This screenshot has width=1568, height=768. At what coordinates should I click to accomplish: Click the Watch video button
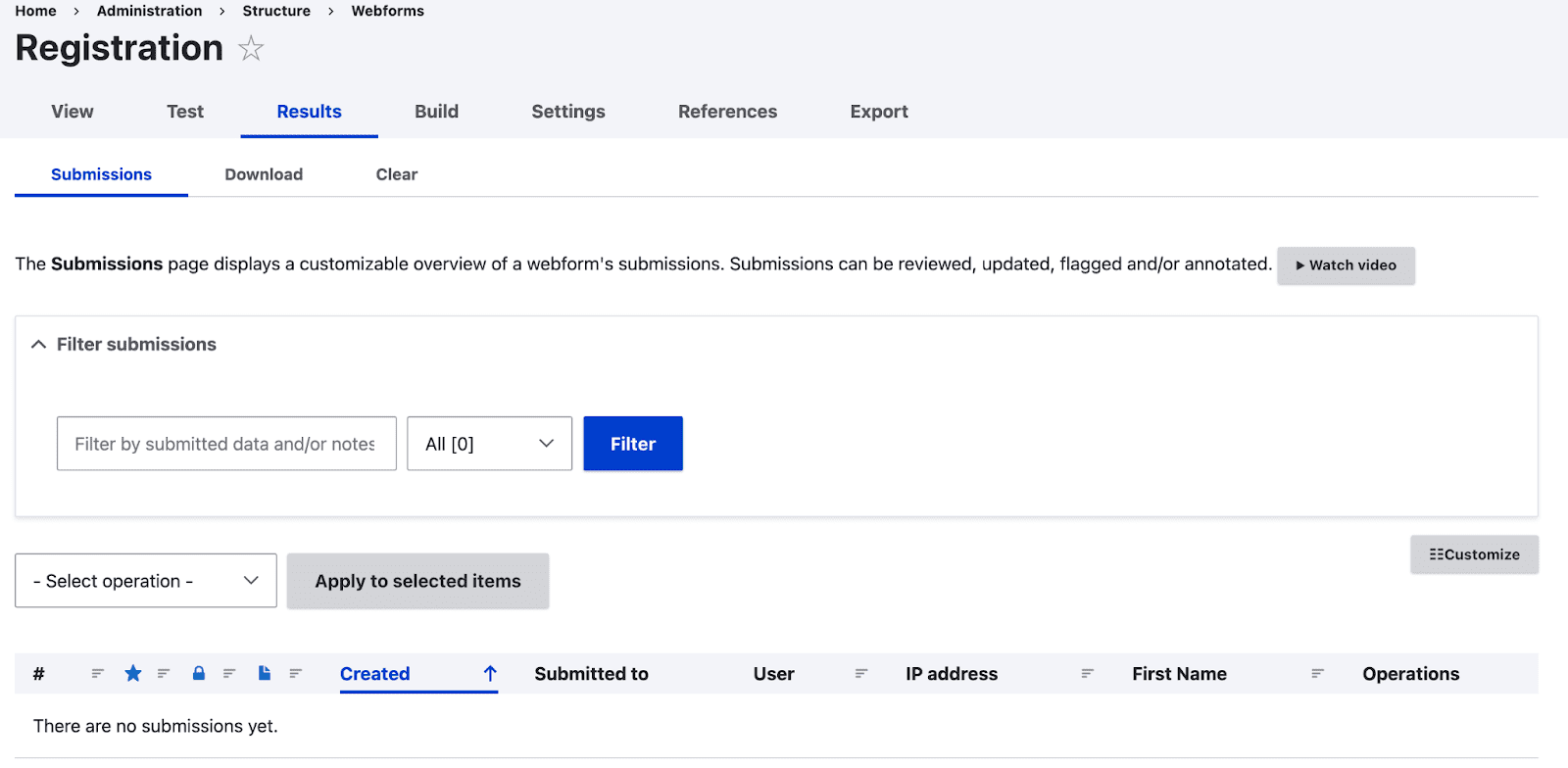(1346, 265)
